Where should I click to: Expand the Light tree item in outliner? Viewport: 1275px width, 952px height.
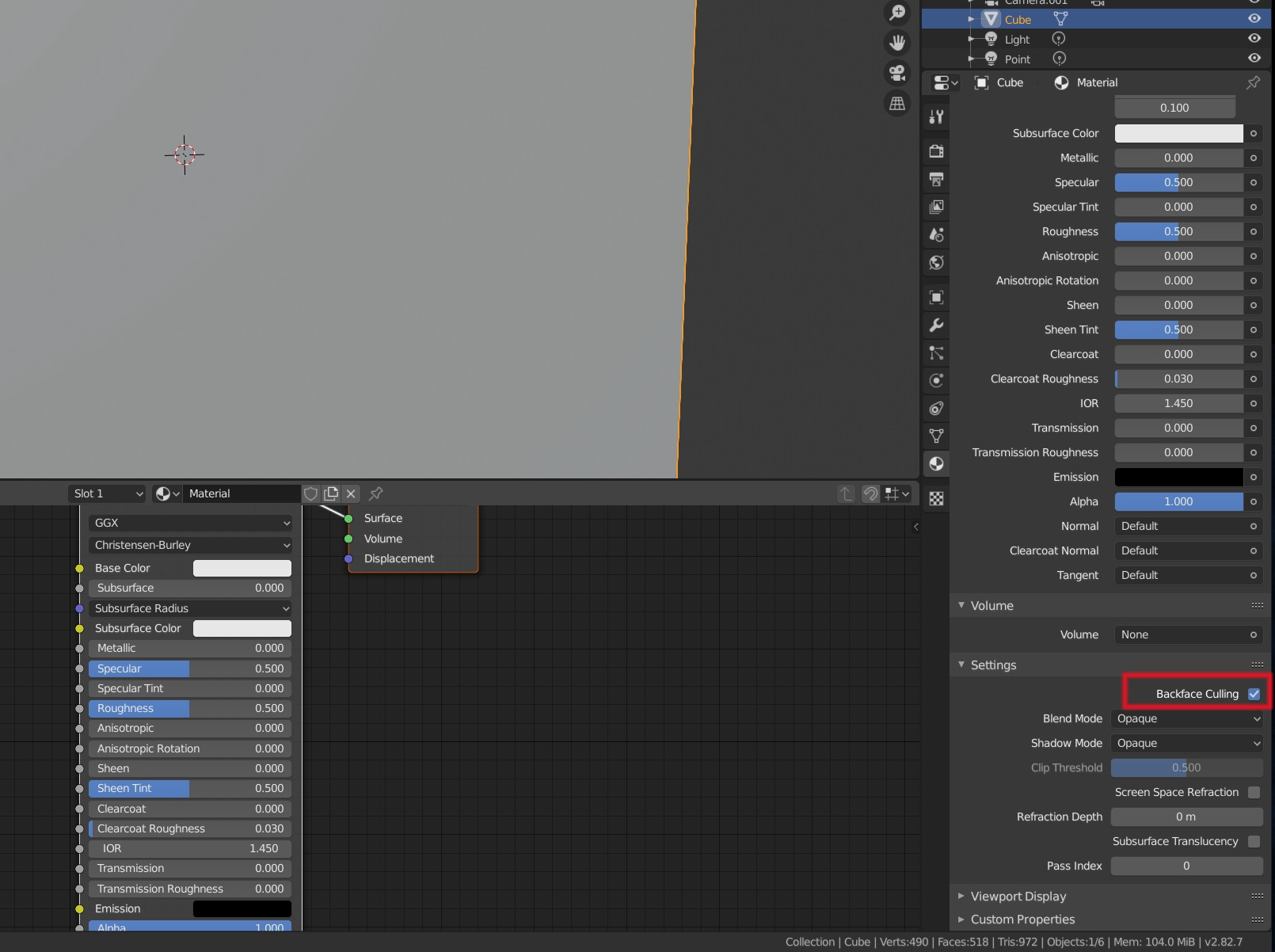click(x=971, y=39)
